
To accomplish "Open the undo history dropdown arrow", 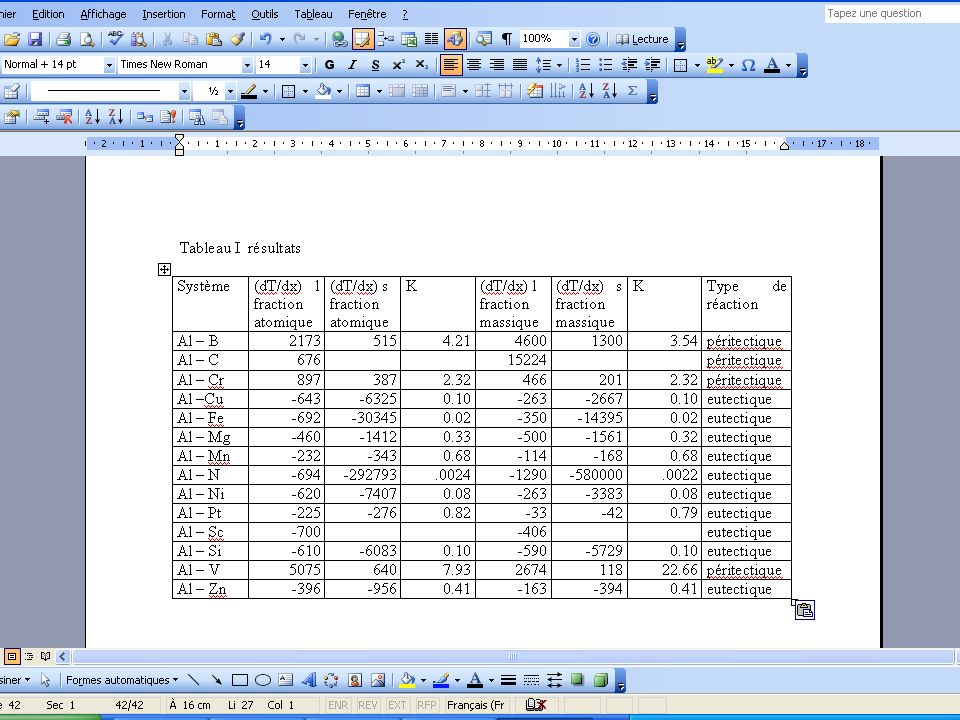I will coord(282,39).
